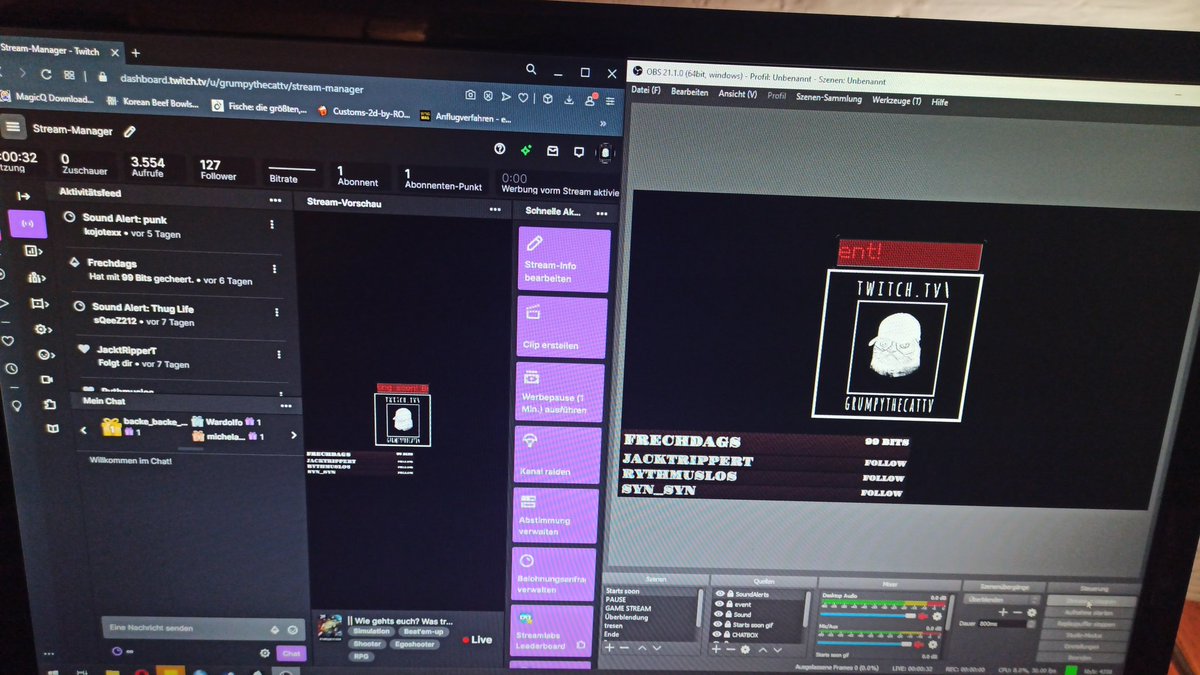The height and width of the screenshot is (675, 1200).
Task: Click Werbepause ausführen quick action
Action: tap(558, 392)
